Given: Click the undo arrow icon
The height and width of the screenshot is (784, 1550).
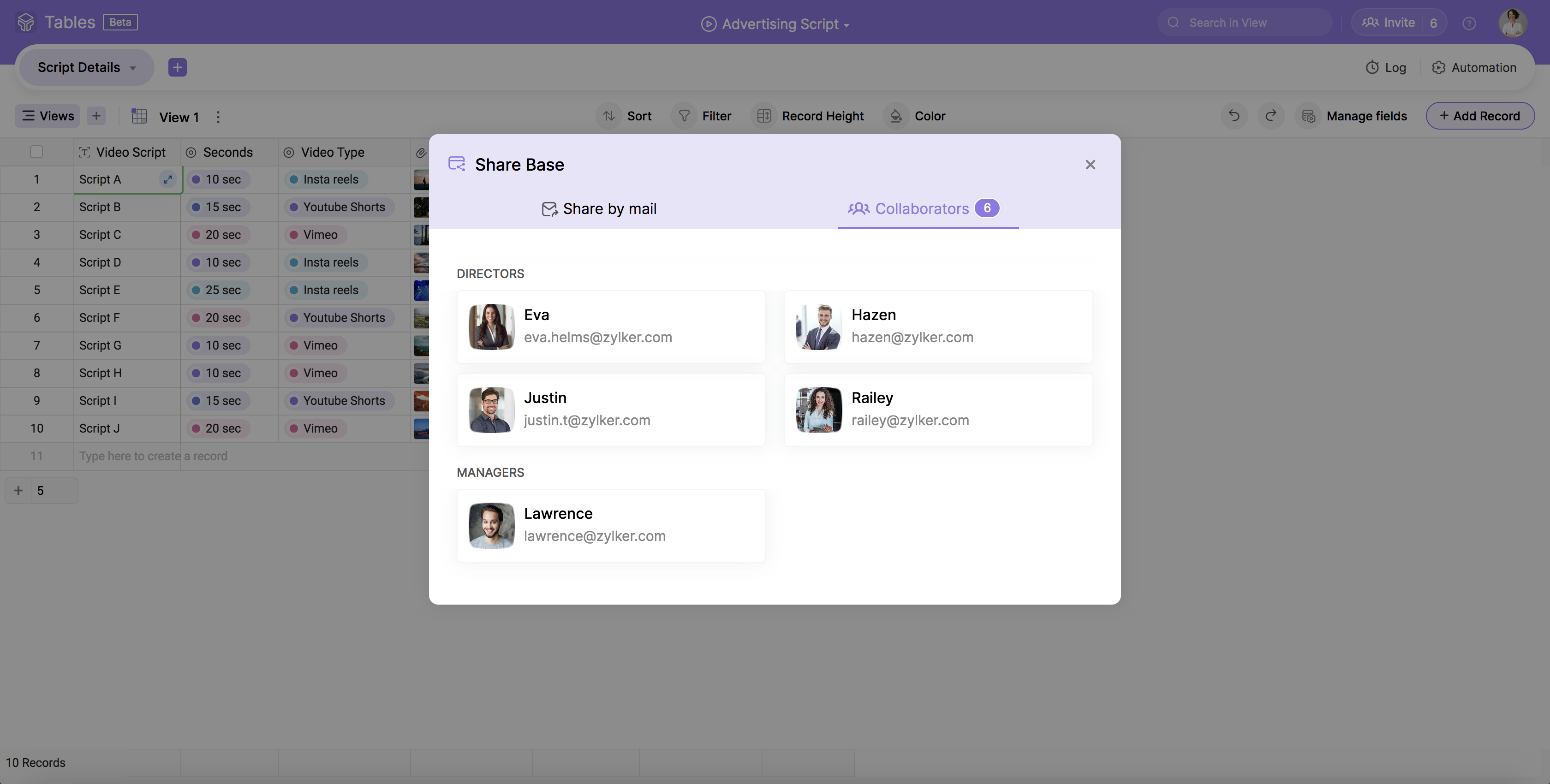Looking at the screenshot, I should point(1234,115).
